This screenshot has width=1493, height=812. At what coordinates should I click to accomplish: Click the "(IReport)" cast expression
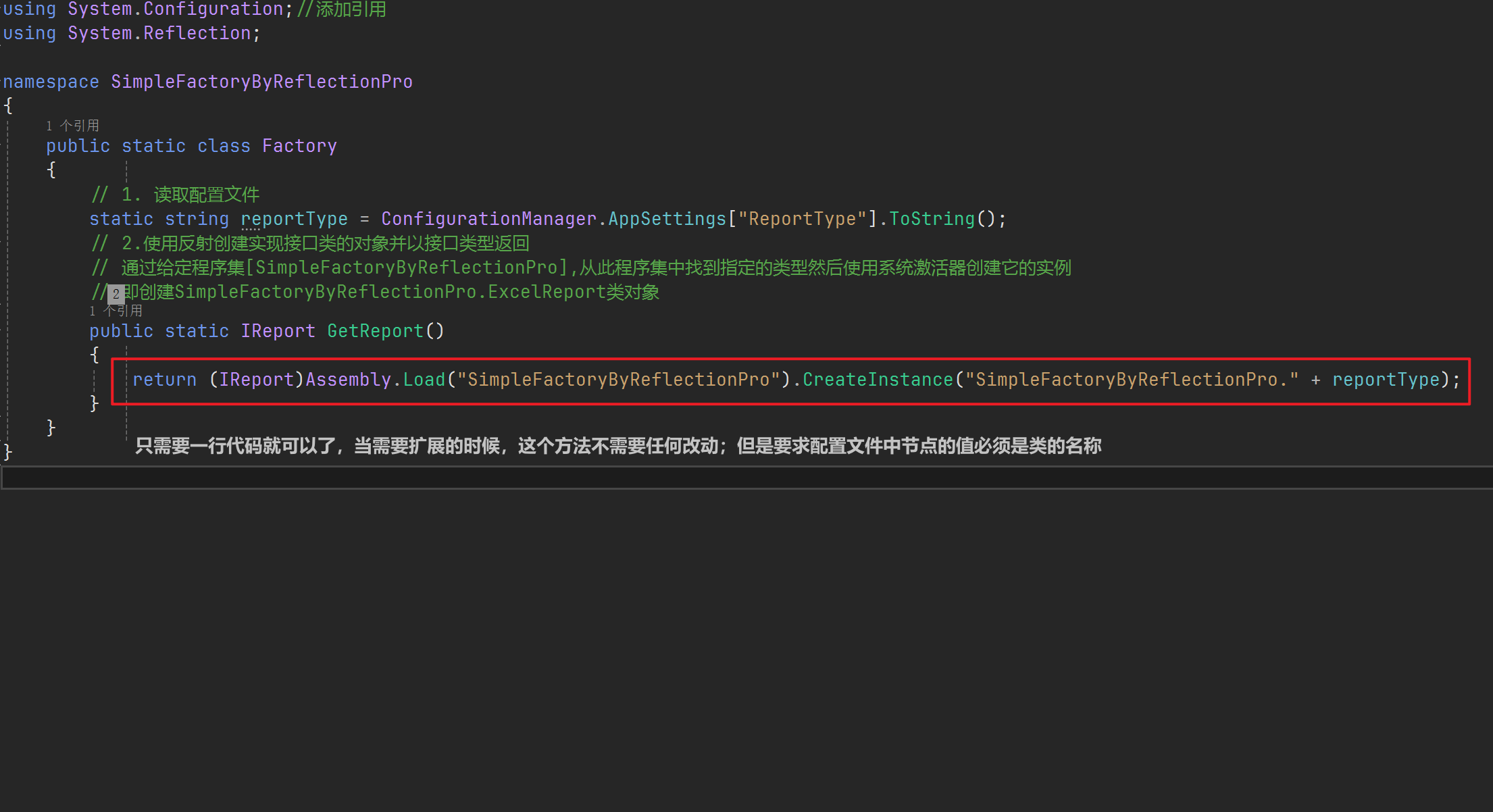coord(257,380)
